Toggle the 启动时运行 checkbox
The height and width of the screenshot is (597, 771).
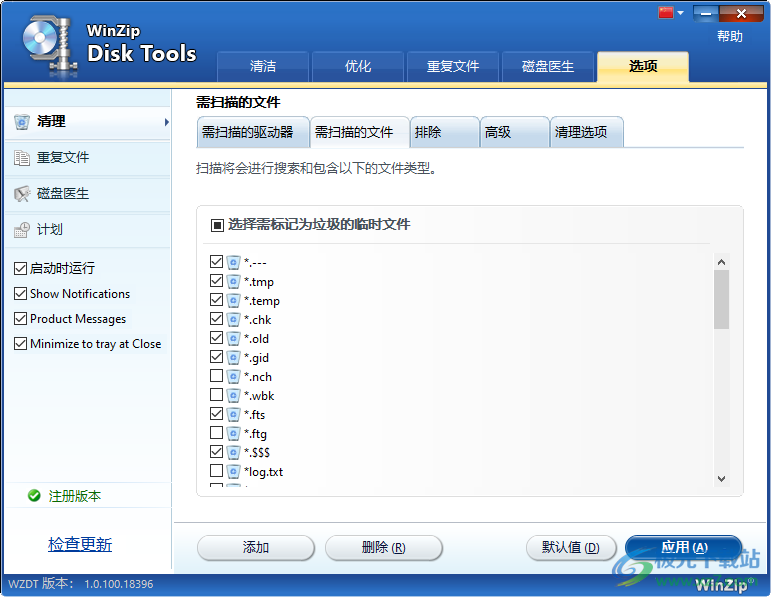20,269
